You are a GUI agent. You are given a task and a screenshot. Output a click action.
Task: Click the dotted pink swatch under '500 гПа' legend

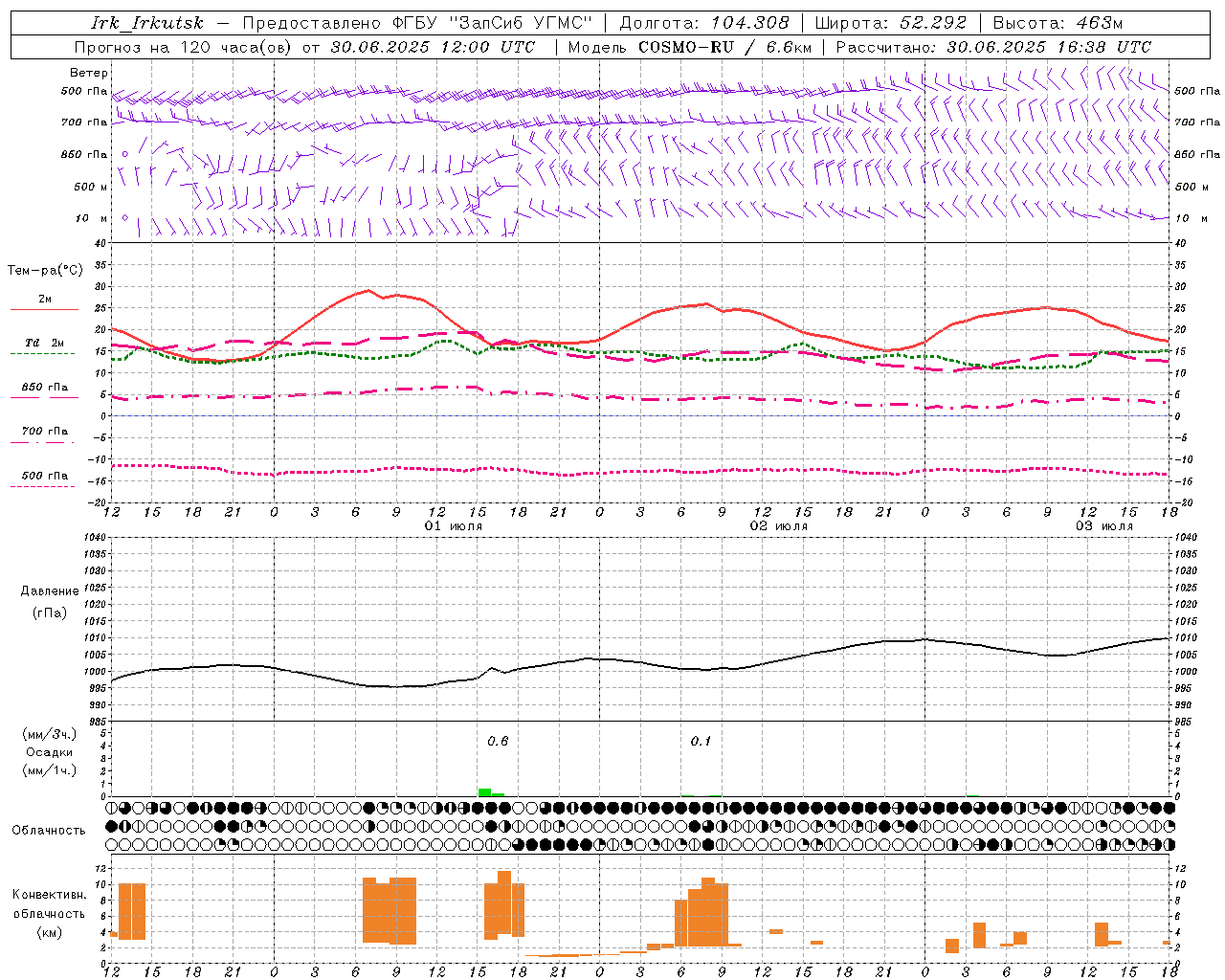(44, 487)
